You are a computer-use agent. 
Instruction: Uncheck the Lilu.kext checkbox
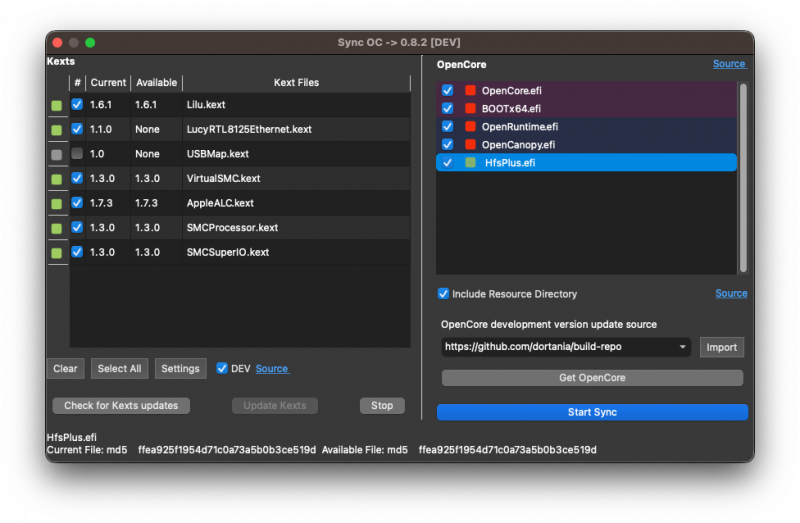coord(77,104)
